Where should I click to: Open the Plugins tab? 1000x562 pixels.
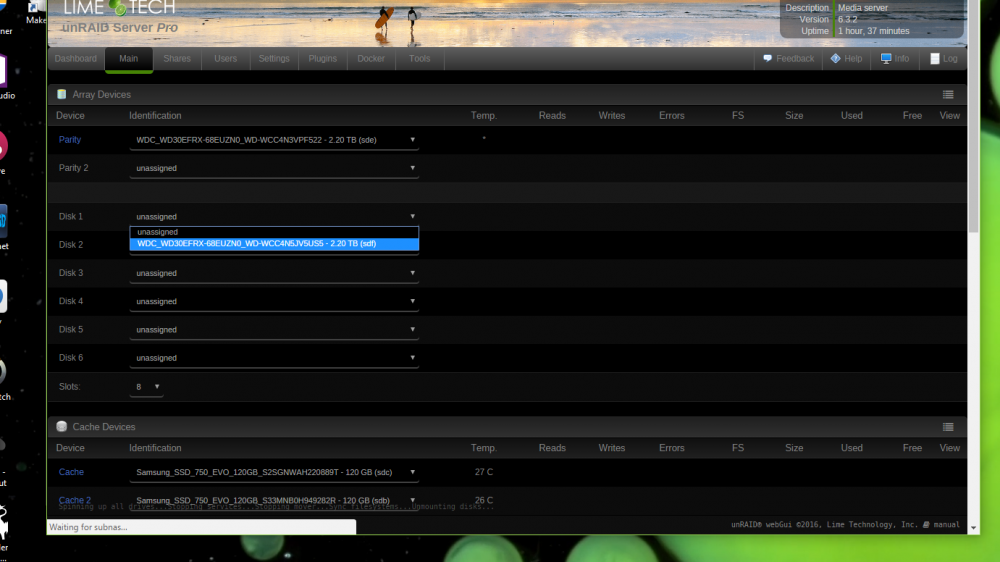[x=322, y=59]
